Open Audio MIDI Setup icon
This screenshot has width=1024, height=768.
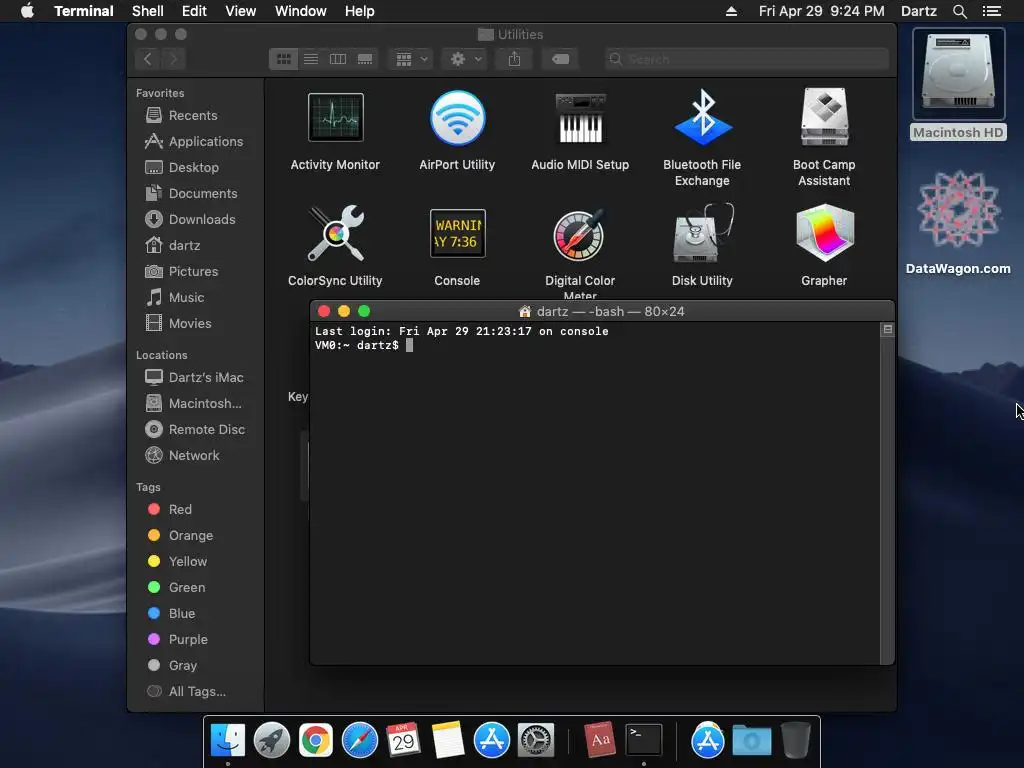tap(580, 118)
